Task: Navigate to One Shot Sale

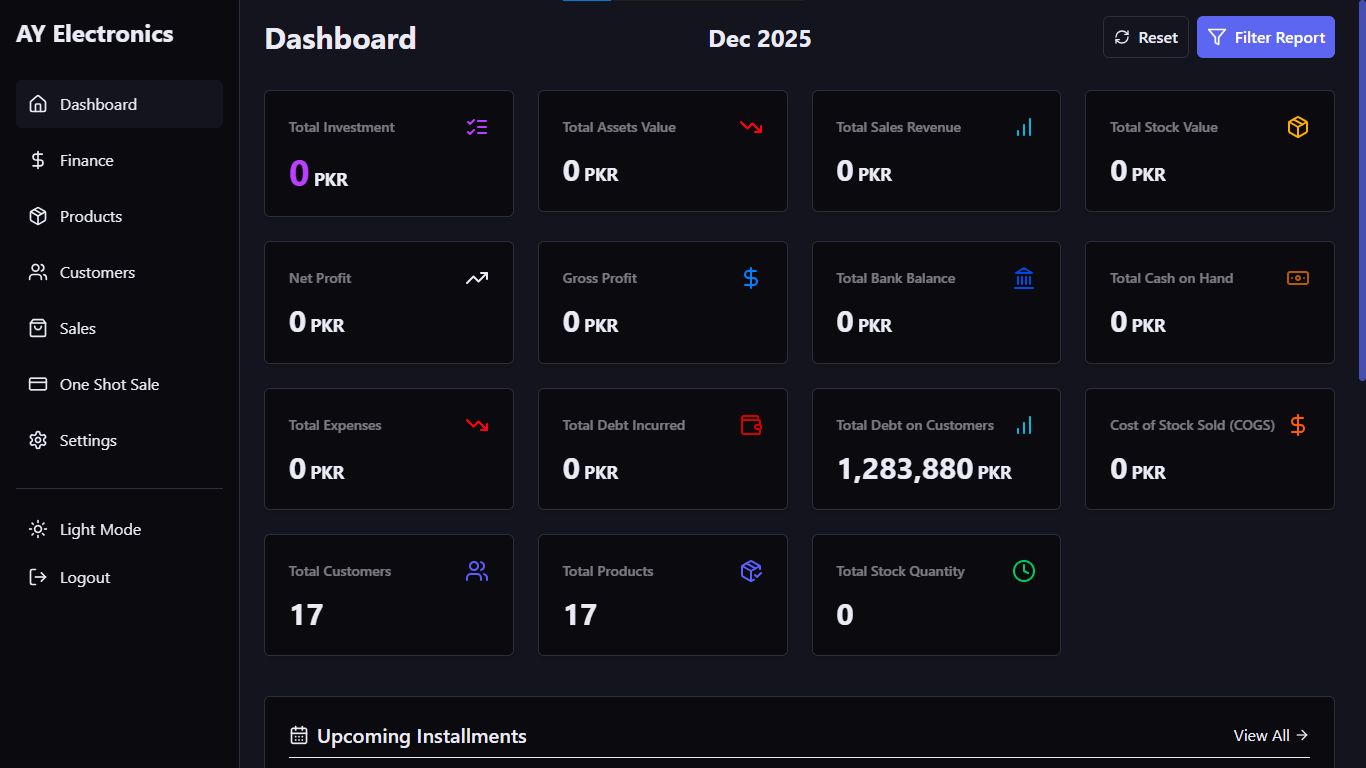Action: (109, 384)
